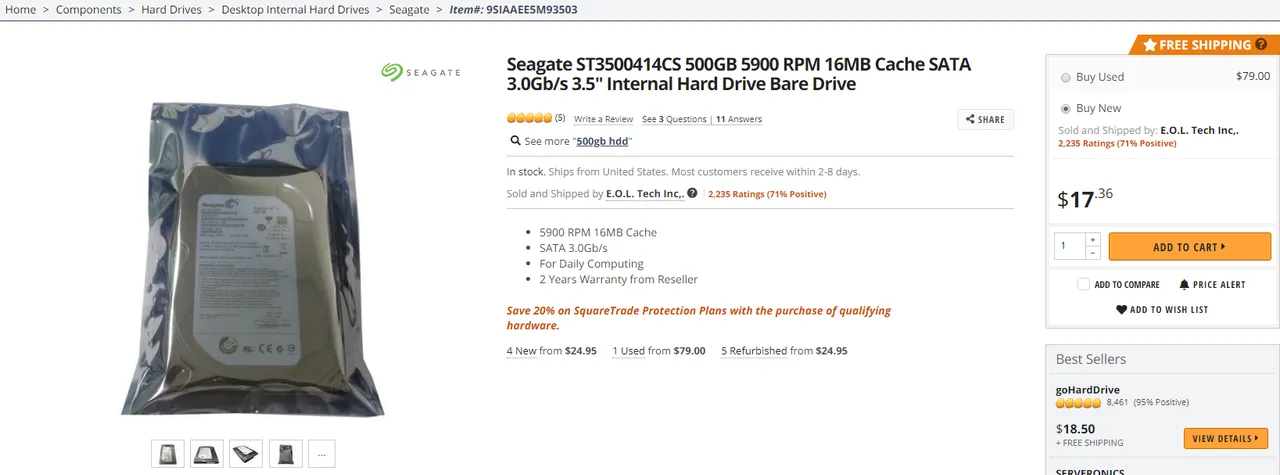Viewport: 1280px width, 475px height.
Task: Click the Item number 9SIAAEE5M93503 text
Action: click(513, 9)
